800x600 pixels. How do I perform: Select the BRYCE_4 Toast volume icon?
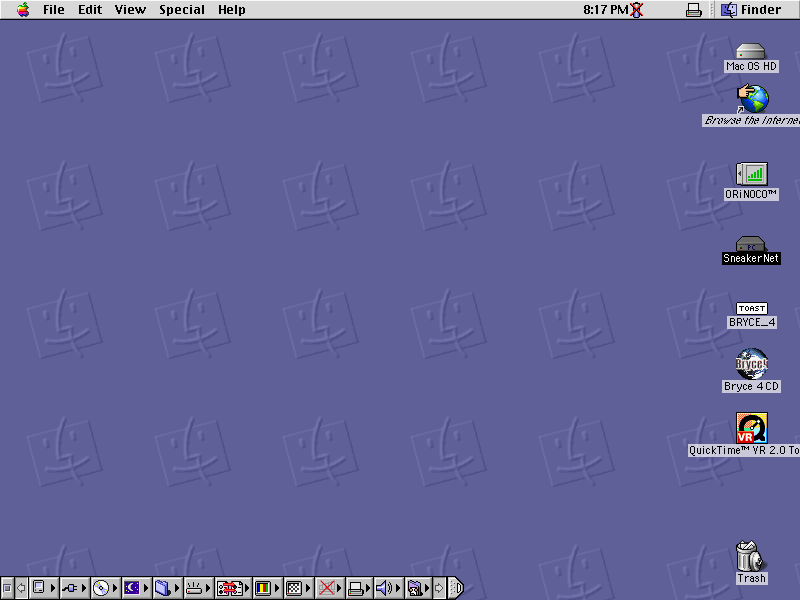(750, 308)
